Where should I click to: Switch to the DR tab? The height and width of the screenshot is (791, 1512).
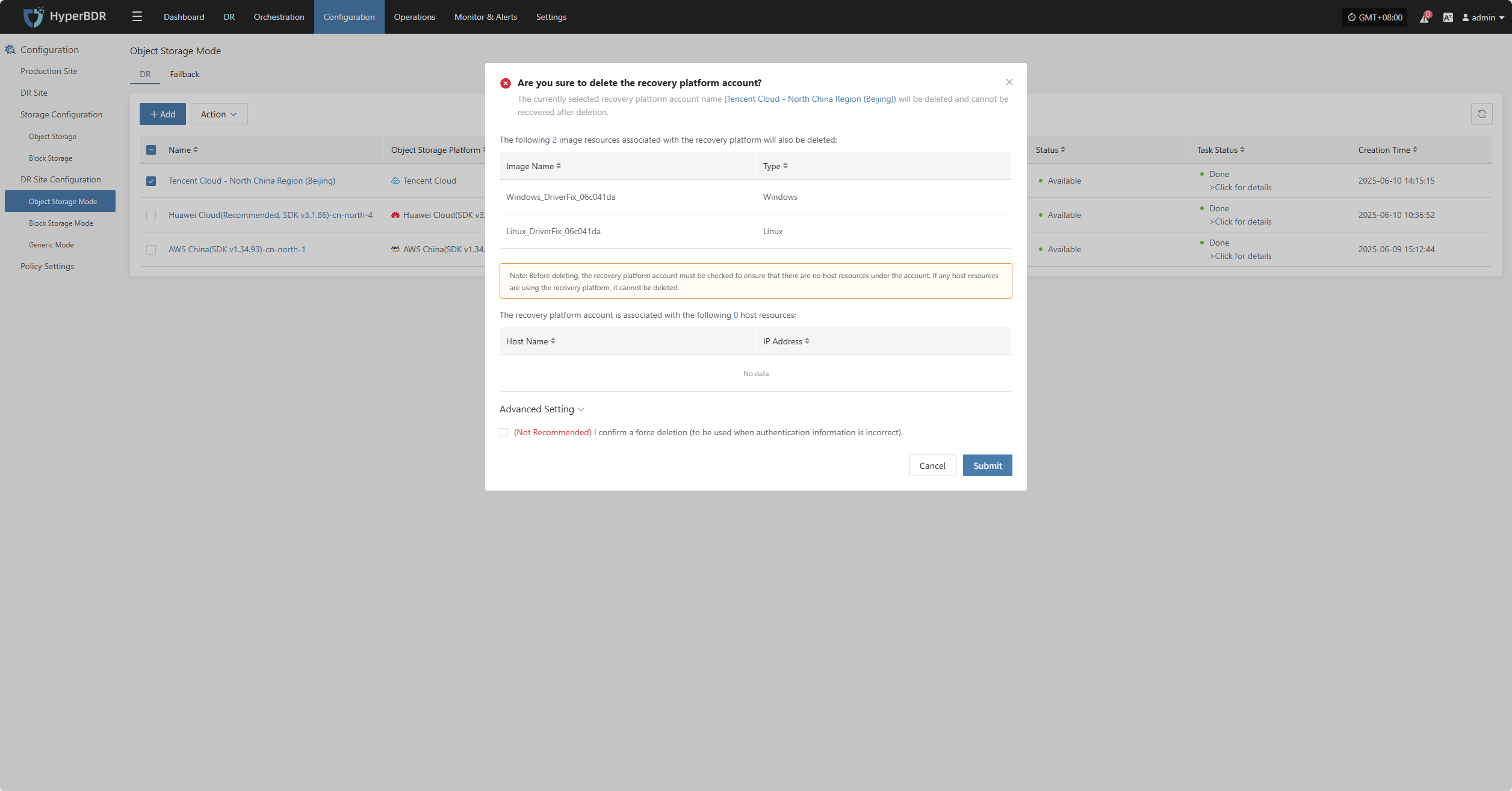(x=145, y=74)
